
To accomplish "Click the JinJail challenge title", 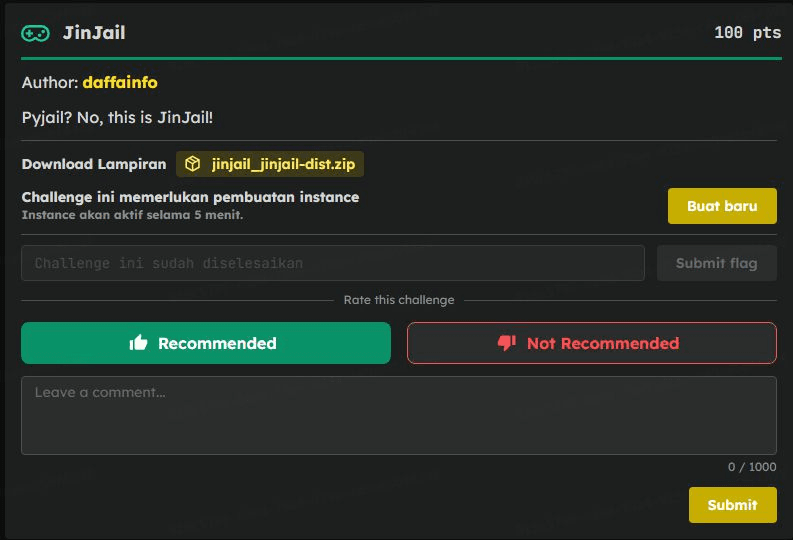I will pos(93,33).
